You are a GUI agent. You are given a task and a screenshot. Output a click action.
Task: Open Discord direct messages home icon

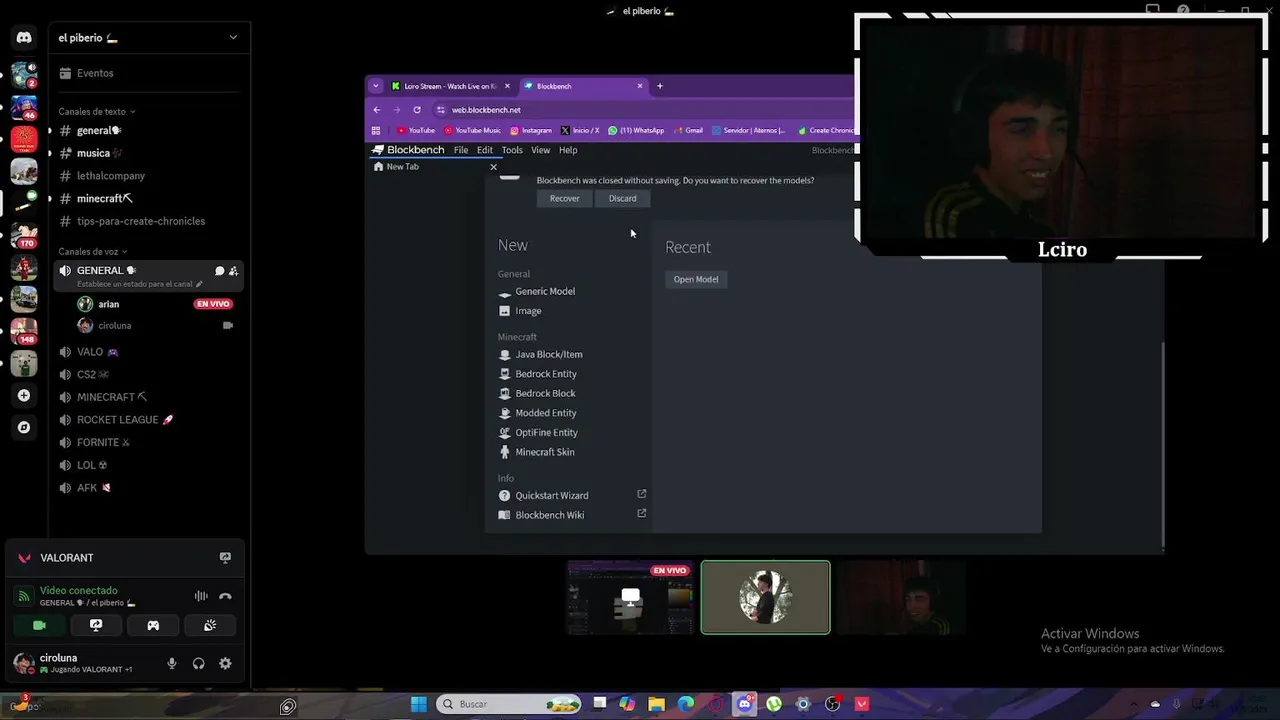(x=24, y=38)
